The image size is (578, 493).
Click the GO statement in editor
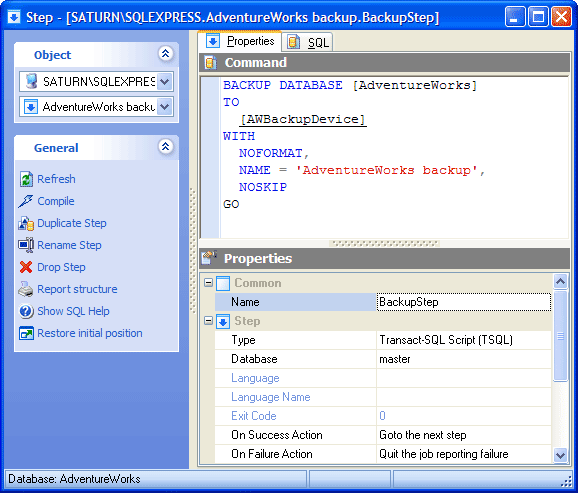231,204
